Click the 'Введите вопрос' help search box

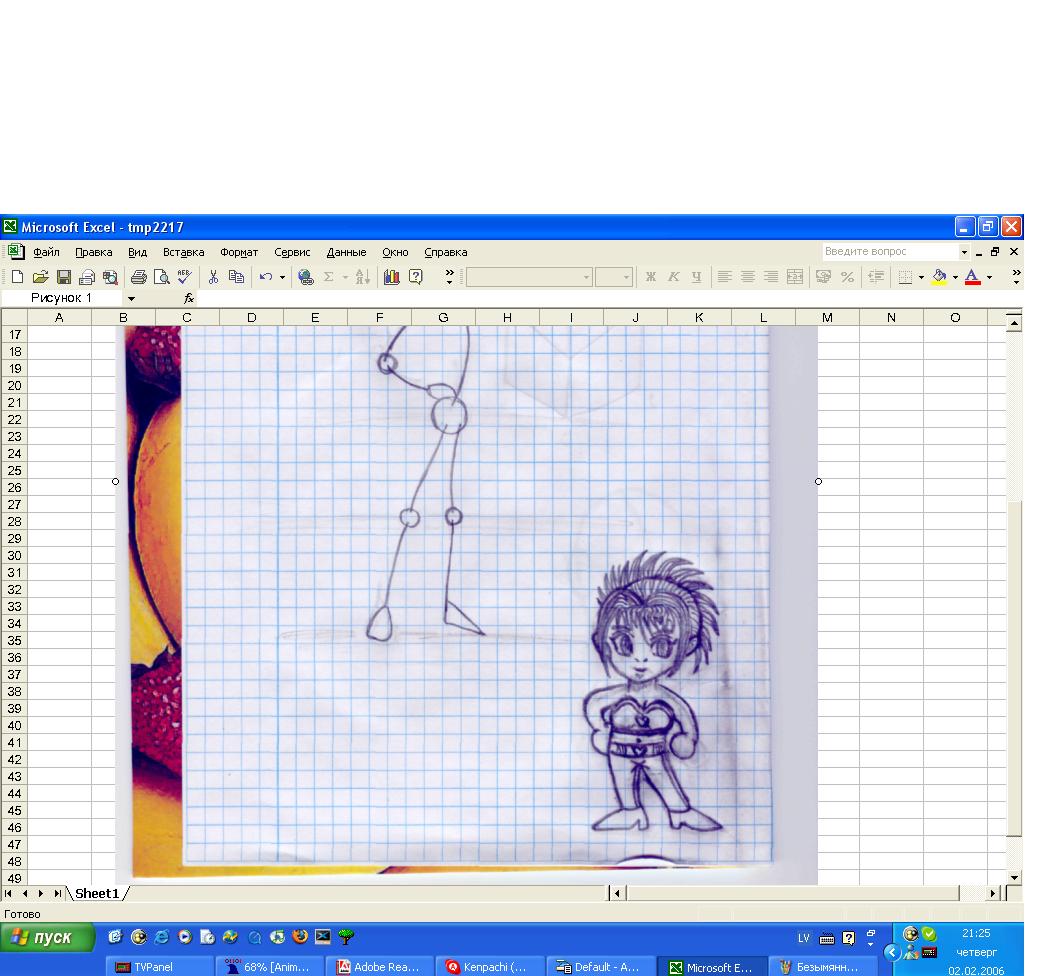tap(888, 252)
